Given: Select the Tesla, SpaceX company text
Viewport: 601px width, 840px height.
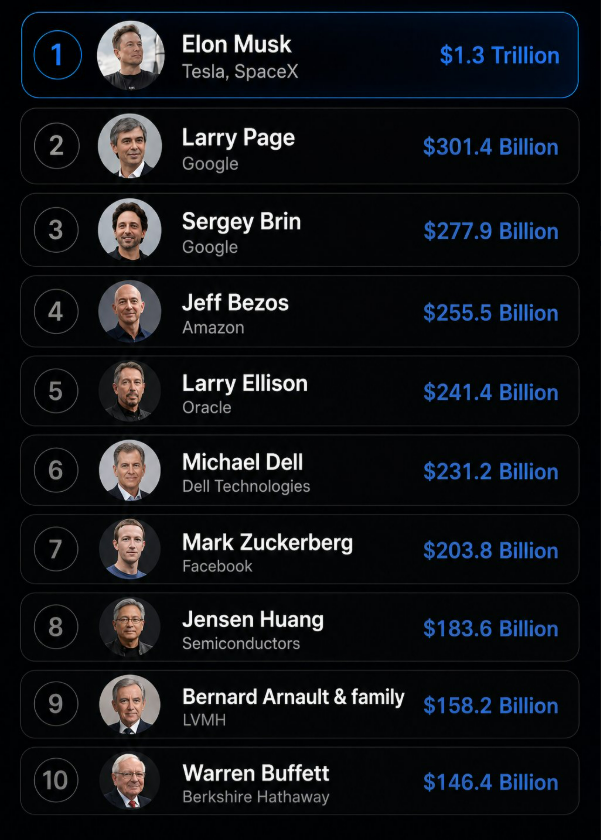Looking at the screenshot, I should point(240,71).
